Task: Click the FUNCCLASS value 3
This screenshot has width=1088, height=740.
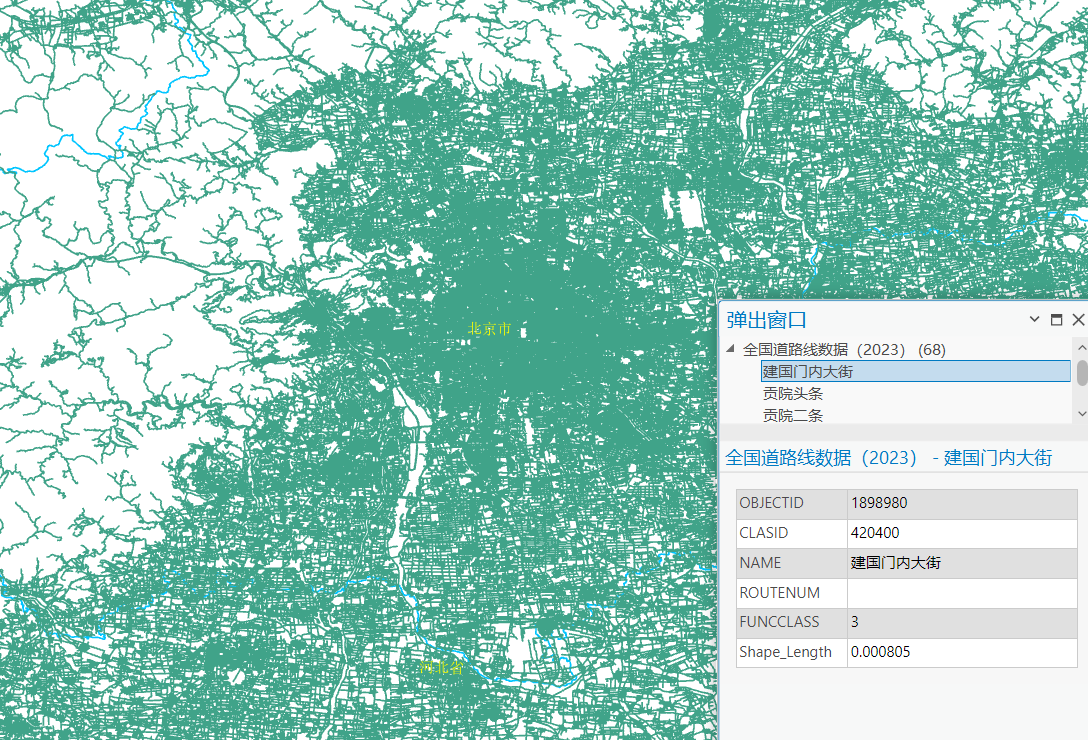Action: point(962,622)
